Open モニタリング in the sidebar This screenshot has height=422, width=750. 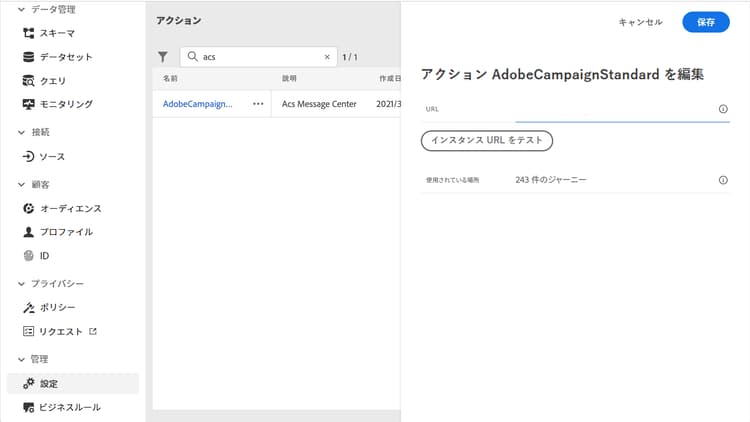click(66, 104)
